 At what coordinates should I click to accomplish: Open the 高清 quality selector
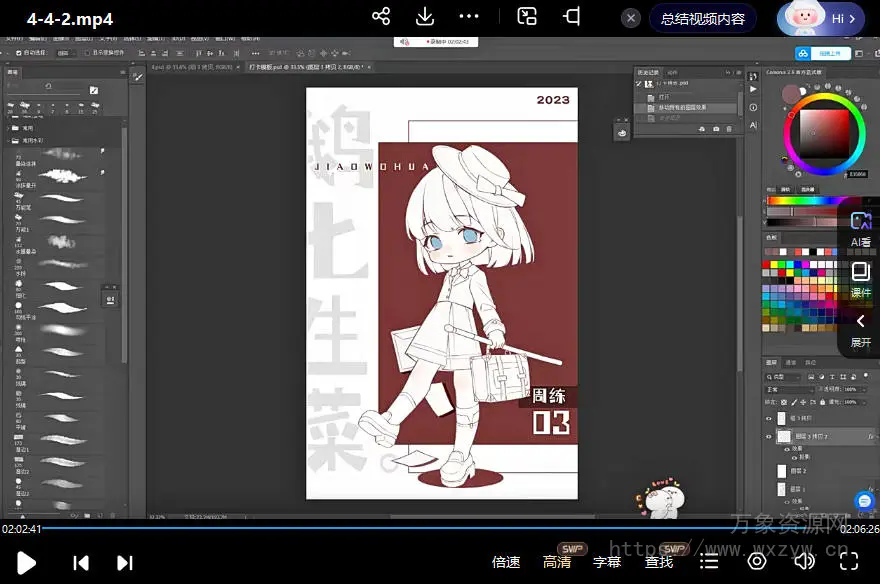557,562
